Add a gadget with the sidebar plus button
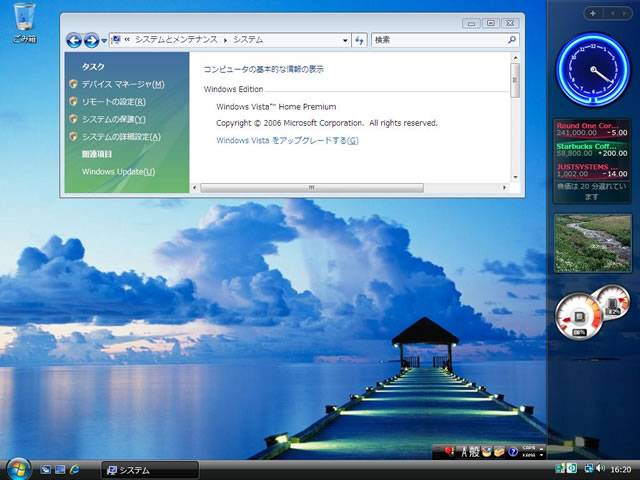640x480 pixels. pyautogui.click(x=593, y=13)
